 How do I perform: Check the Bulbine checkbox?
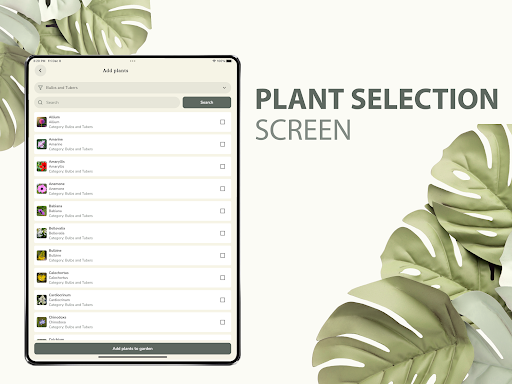click(x=223, y=255)
